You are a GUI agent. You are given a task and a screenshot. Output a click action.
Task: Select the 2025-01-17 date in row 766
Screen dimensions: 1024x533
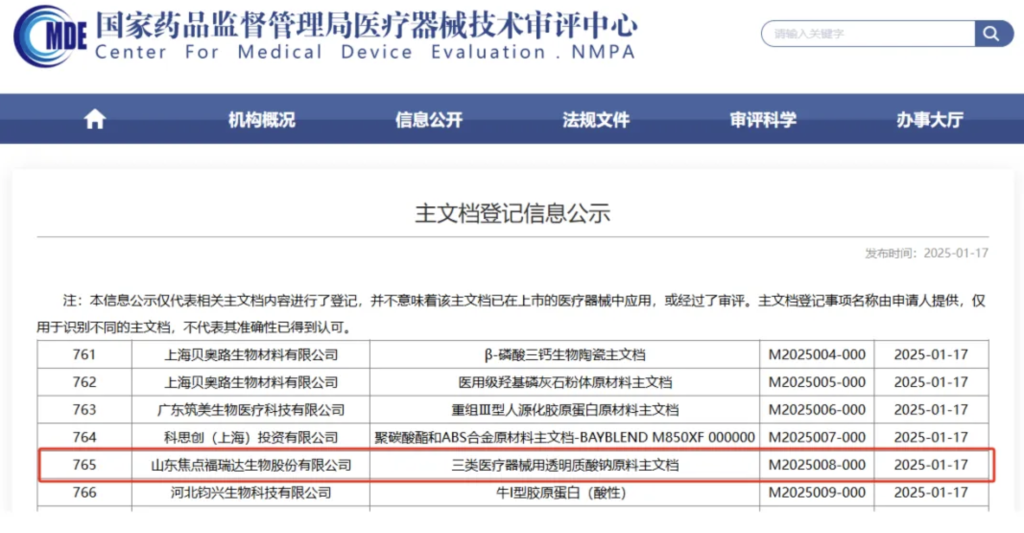tap(931, 493)
